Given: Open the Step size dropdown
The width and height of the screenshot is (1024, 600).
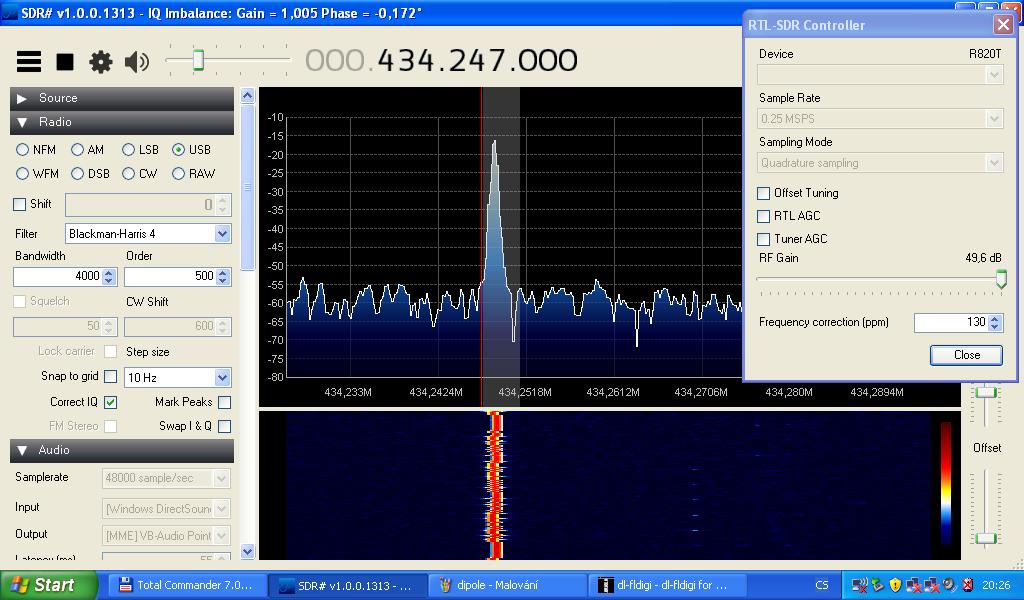Looking at the screenshot, I should click(223, 377).
